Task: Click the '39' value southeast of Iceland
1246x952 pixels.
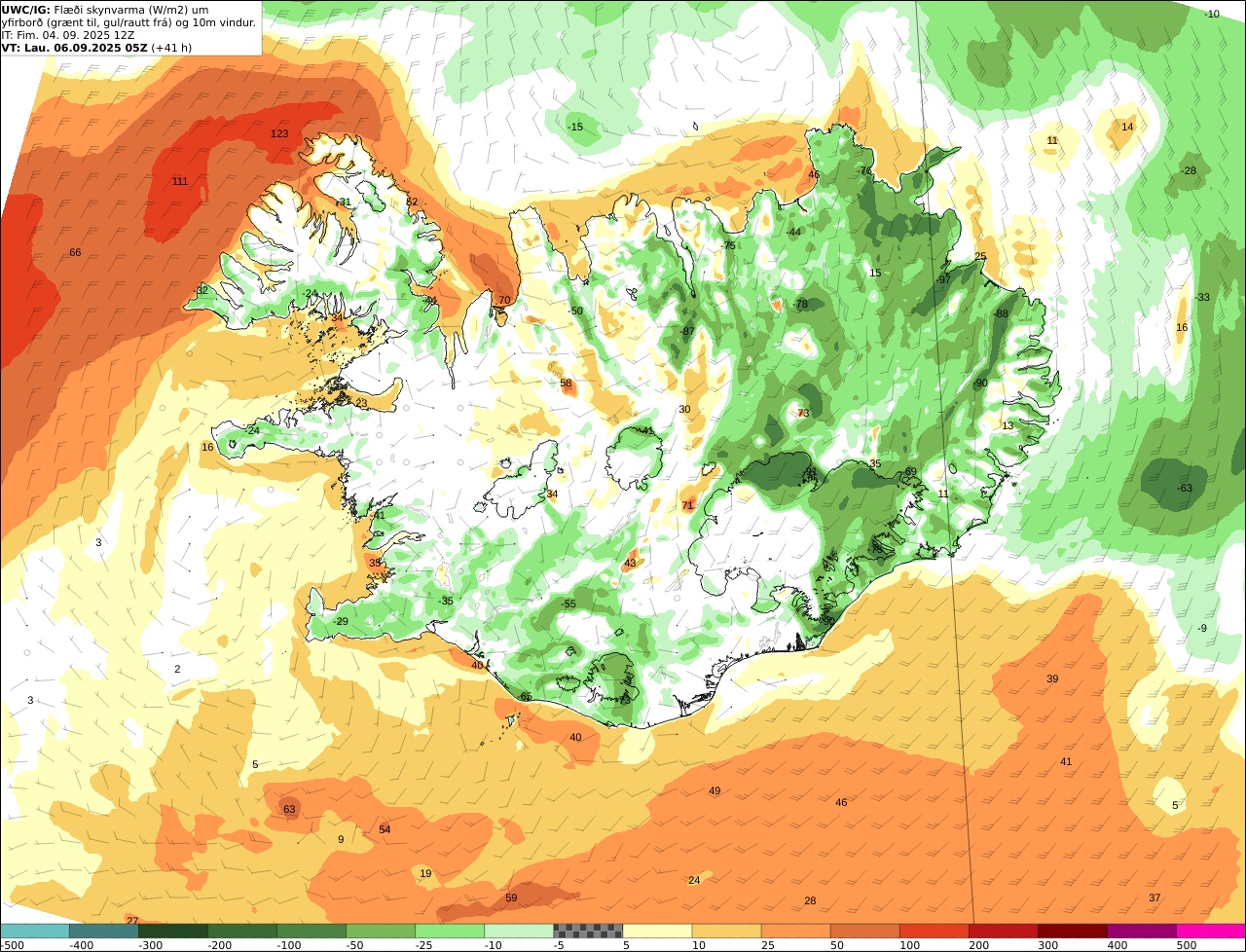Action: point(1052,678)
